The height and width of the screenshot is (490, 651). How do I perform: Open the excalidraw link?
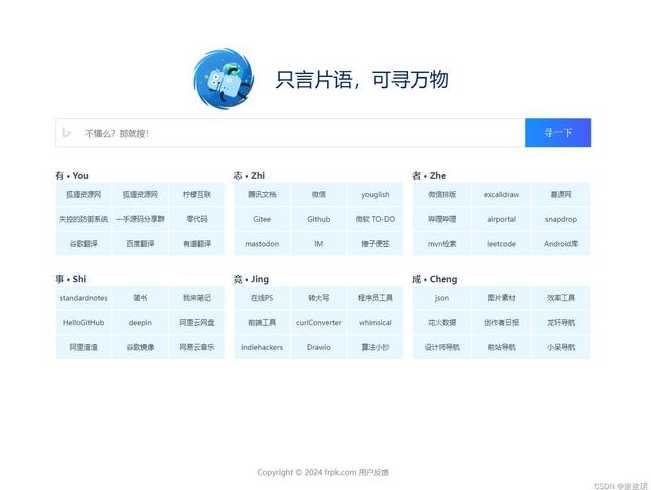501,194
